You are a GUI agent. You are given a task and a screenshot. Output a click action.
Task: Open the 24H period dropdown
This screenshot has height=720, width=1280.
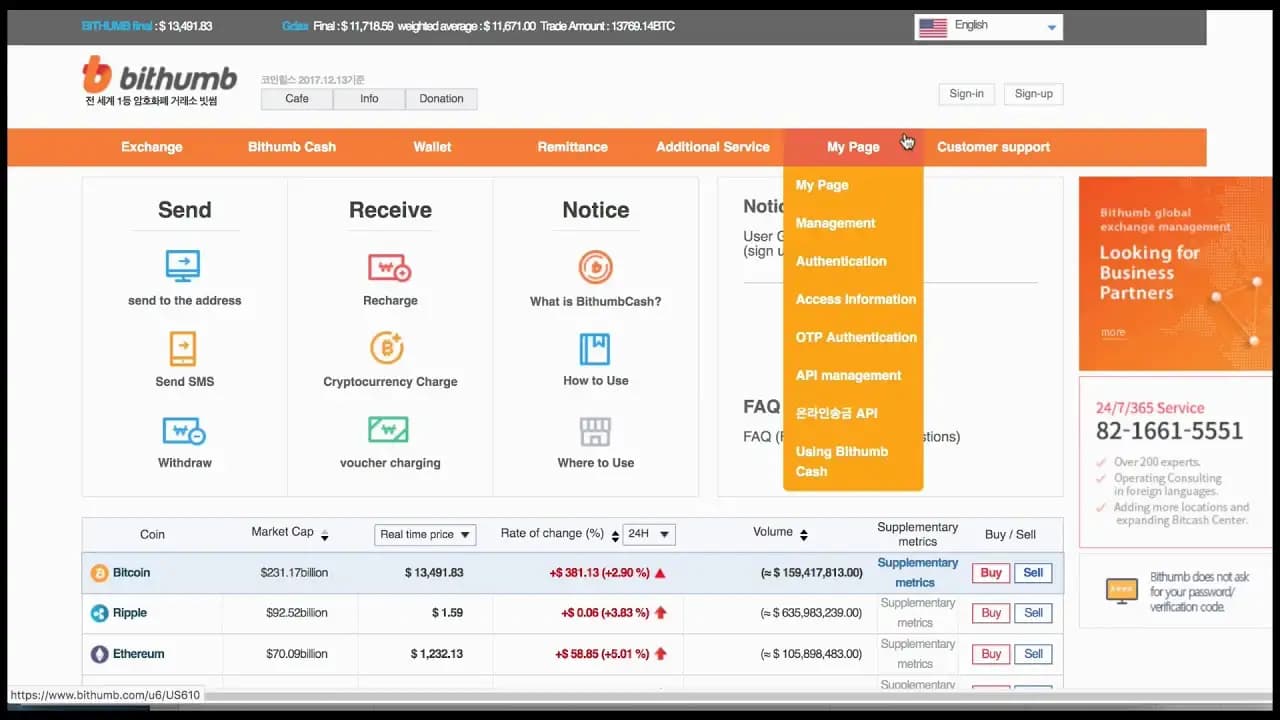point(649,535)
